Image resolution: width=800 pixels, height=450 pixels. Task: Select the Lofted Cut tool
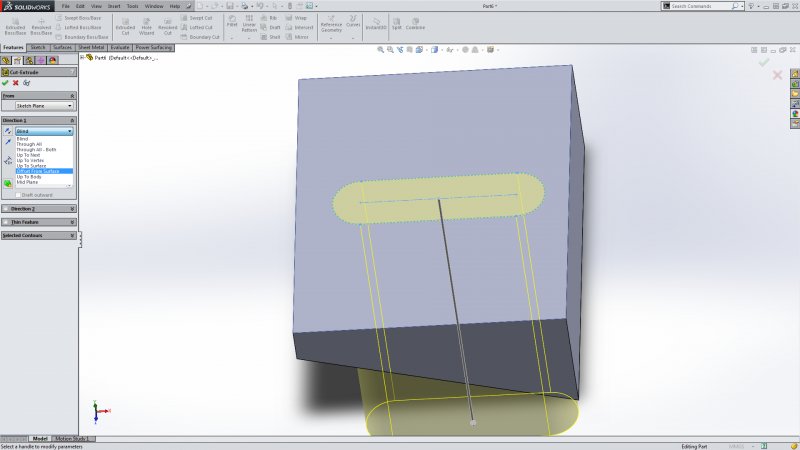[197, 27]
